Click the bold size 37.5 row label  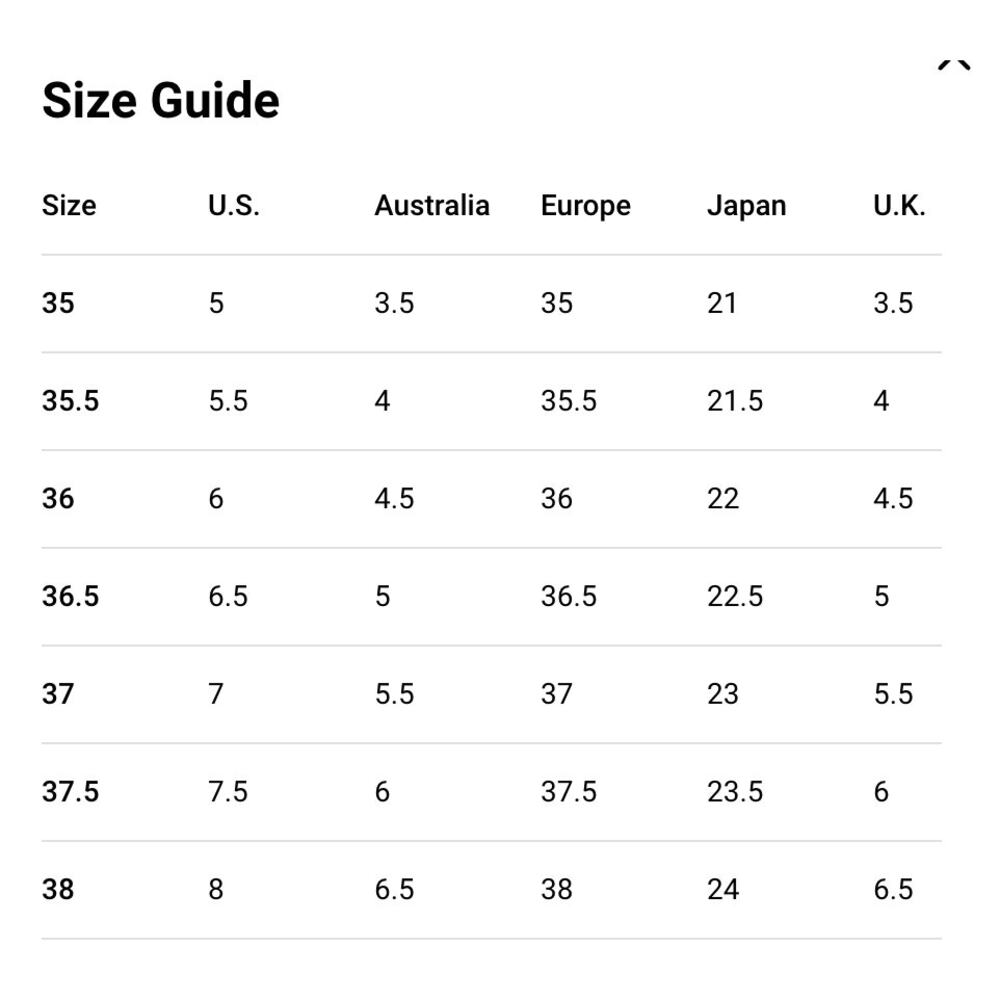pos(71,792)
